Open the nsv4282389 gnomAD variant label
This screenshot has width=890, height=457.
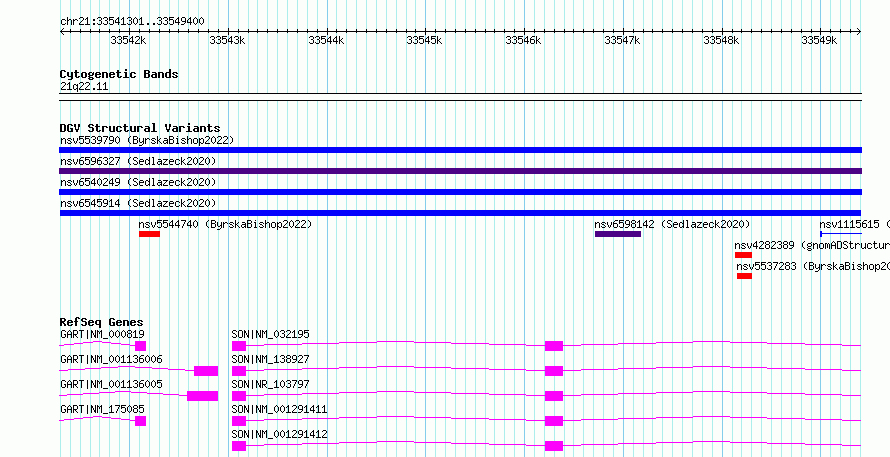click(812, 245)
